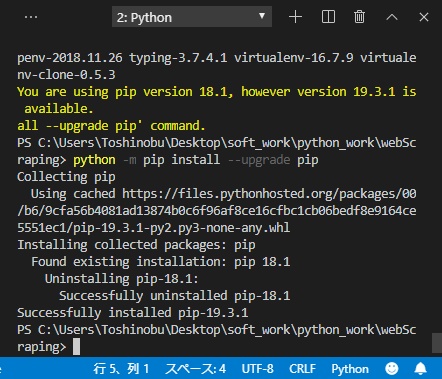Screen dimensions: 442x379
Task: Change the CRLF end-of-line setting
Action: tap(302, 369)
